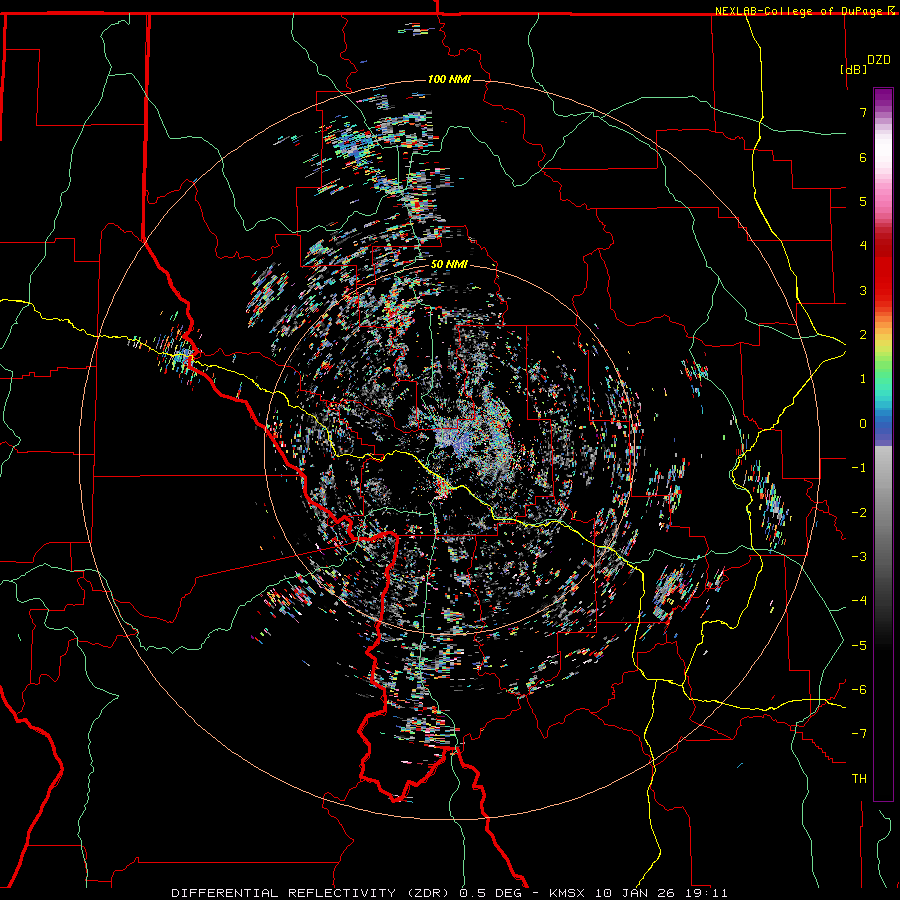The image size is (900, 900).
Task: Click the purple top end of the color bar
Action: coord(883,95)
